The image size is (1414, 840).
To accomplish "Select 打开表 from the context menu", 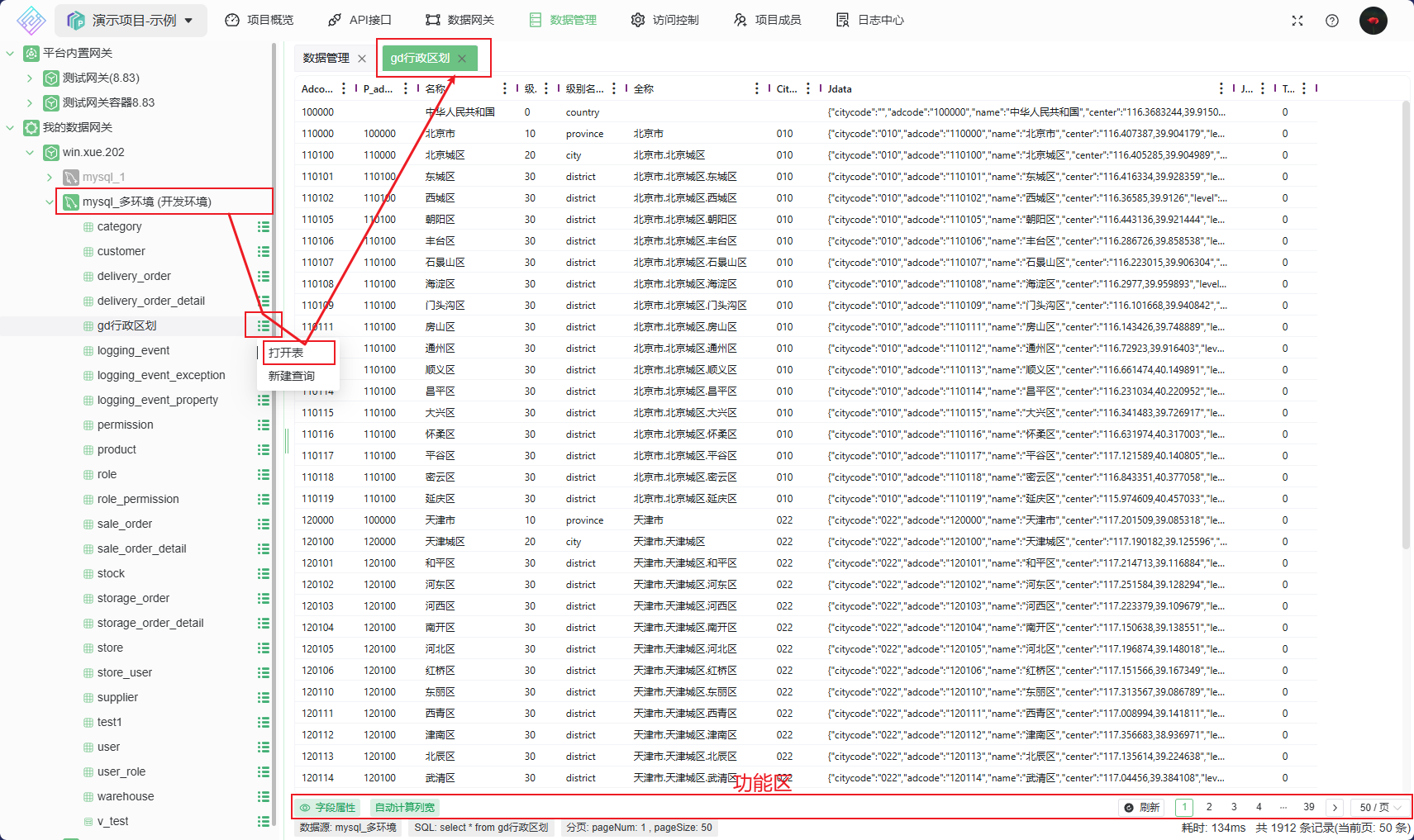I will click(286, 353).
